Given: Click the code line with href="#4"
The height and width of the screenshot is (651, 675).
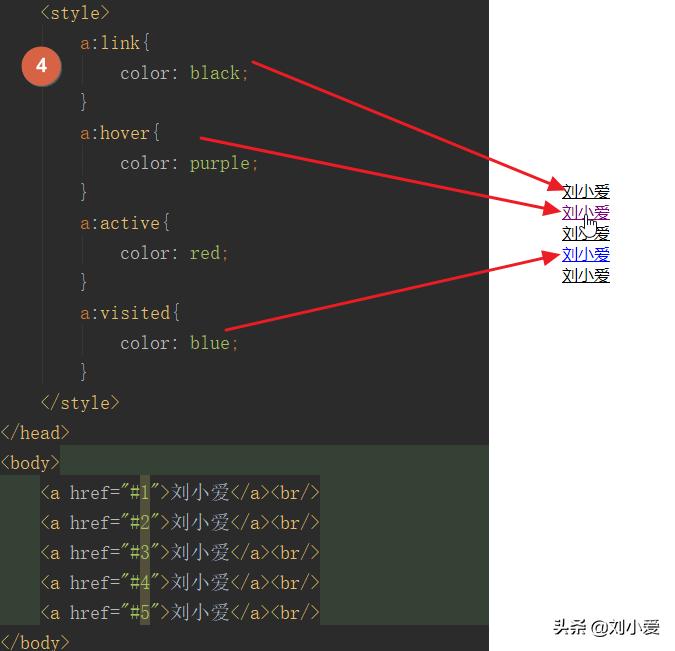Looking at the screenshot, I should click(x=180, y=583).
